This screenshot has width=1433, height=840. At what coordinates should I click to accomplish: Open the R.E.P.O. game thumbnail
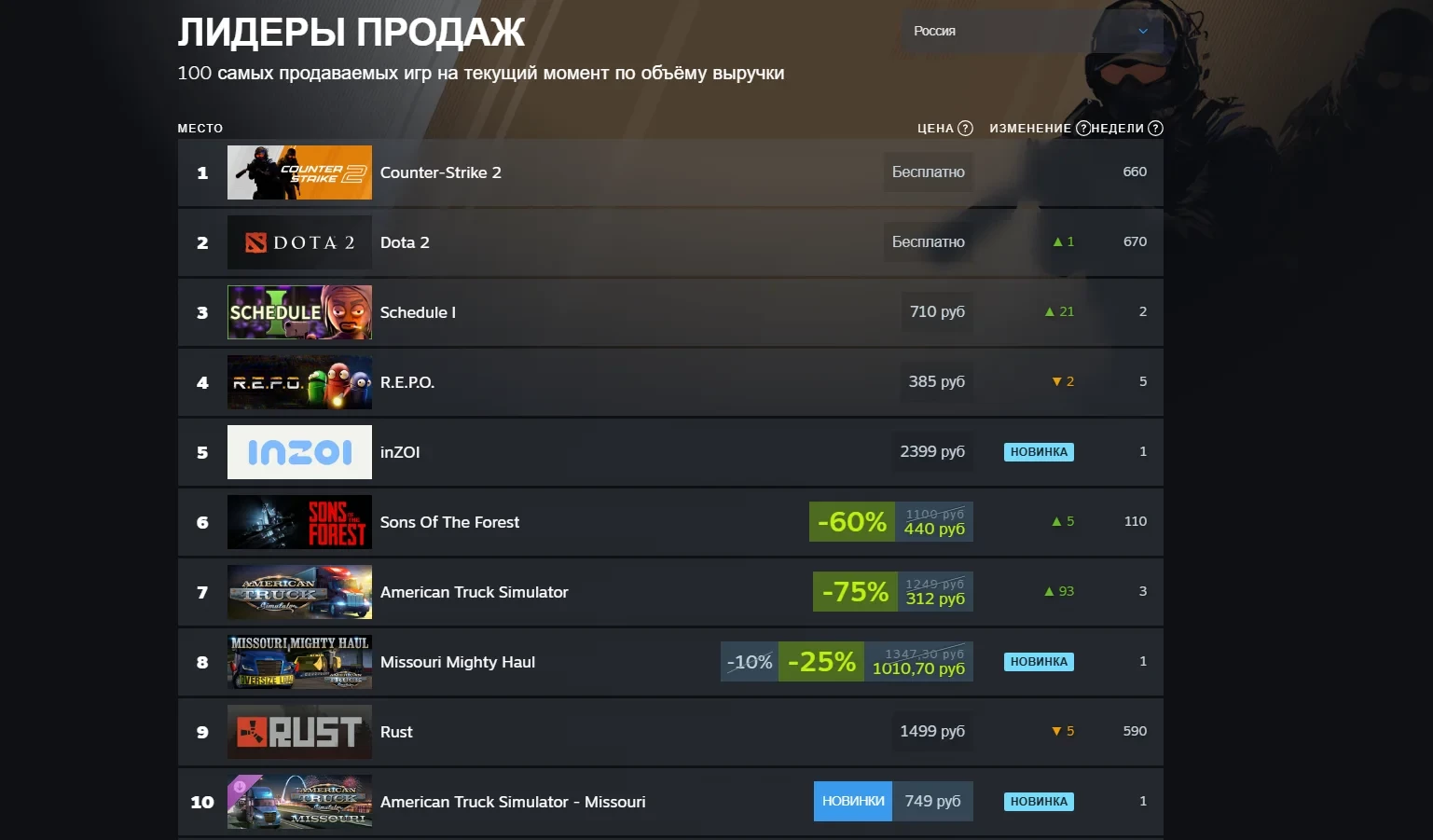(x=299, y=382)
